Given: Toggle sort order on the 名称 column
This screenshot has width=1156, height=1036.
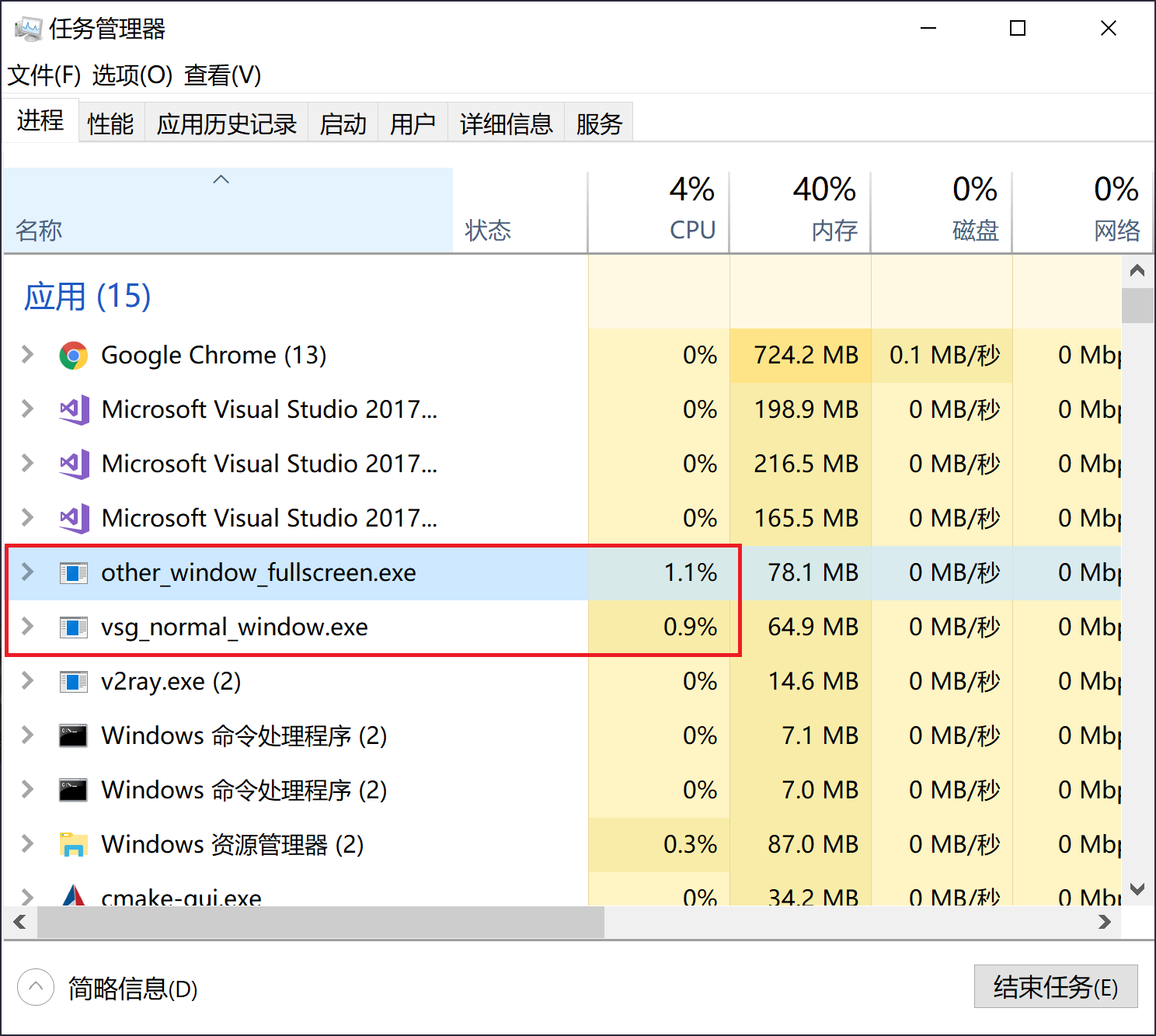Looking at the screenshot, I should click(x=220, y=210).
